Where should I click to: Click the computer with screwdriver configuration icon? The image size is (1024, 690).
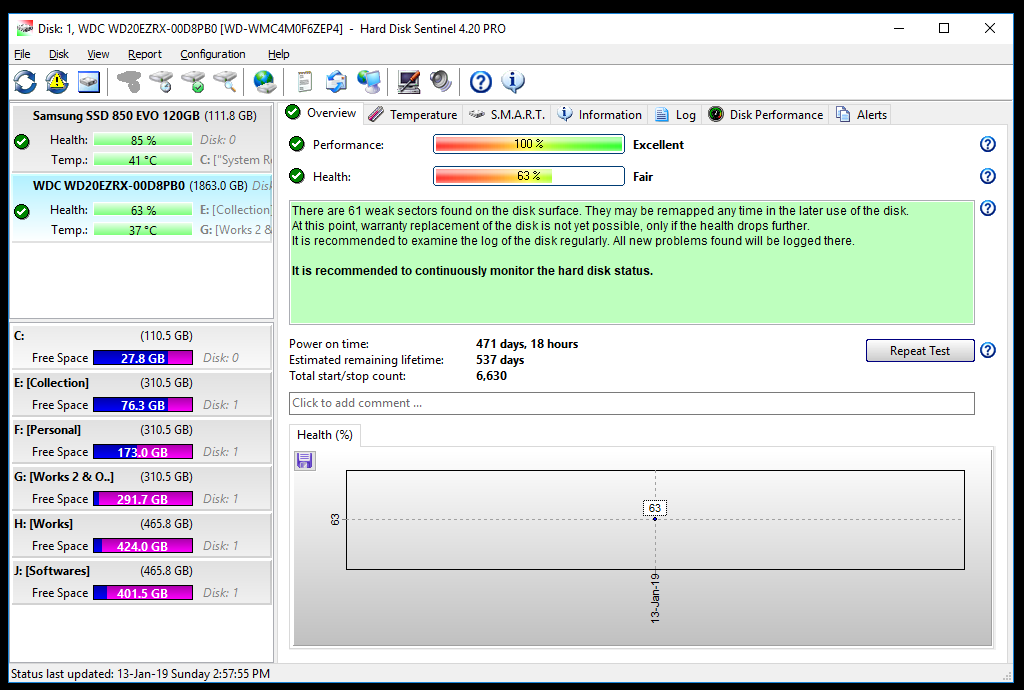coord(409,82)
